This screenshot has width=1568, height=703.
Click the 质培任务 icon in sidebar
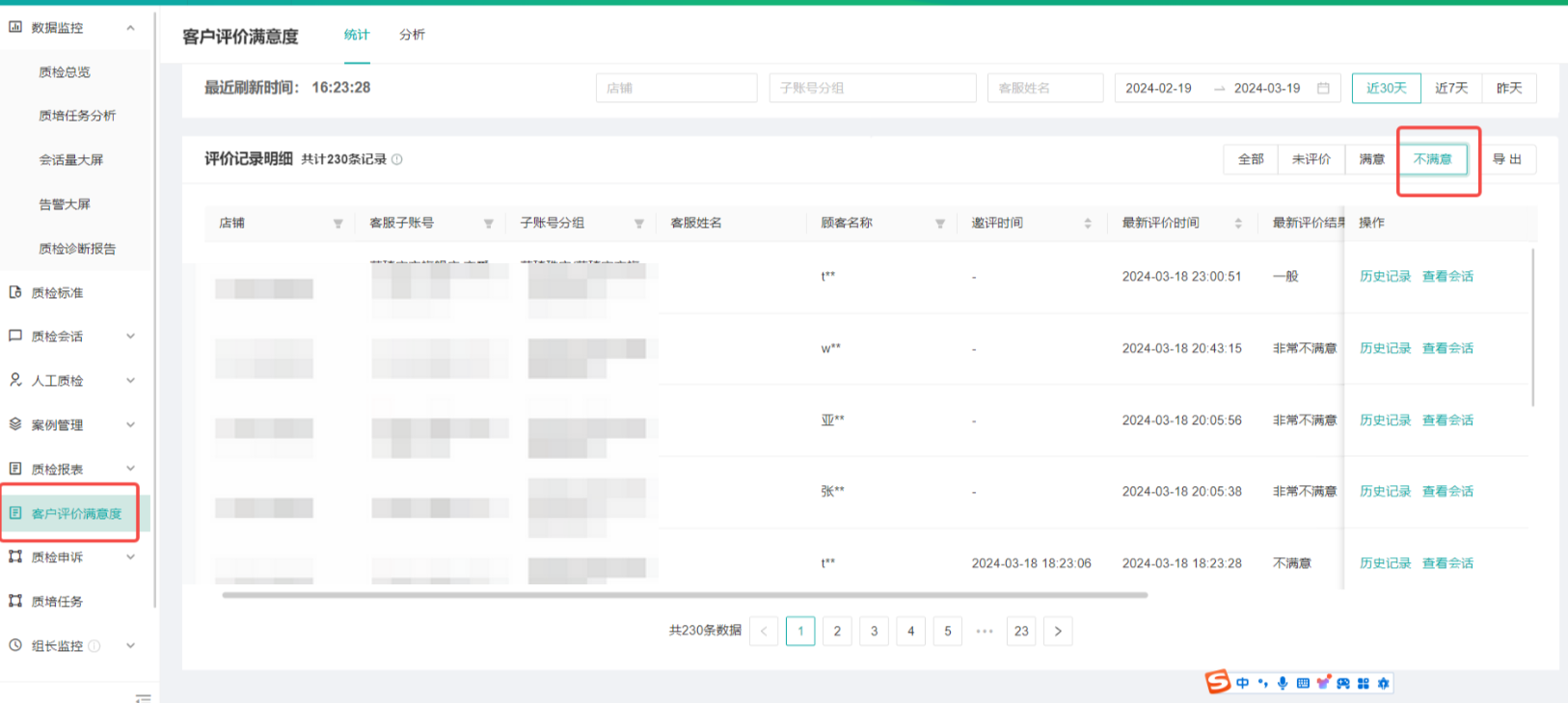tap(15, 601)
